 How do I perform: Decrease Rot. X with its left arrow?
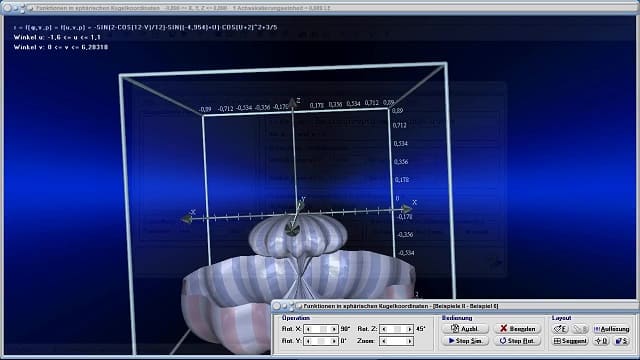[x=308, y=329]
